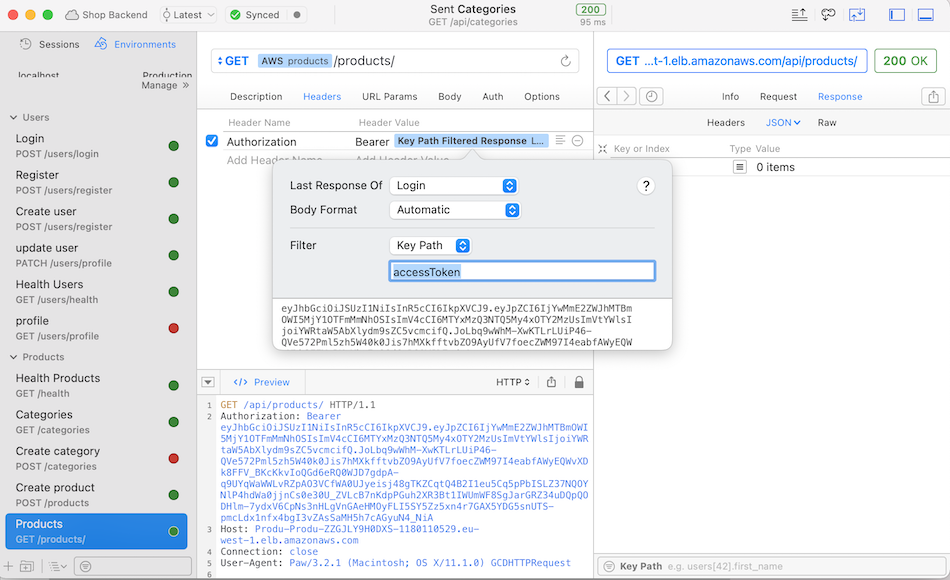Switch to the Description tab

[x=256, y=97]
